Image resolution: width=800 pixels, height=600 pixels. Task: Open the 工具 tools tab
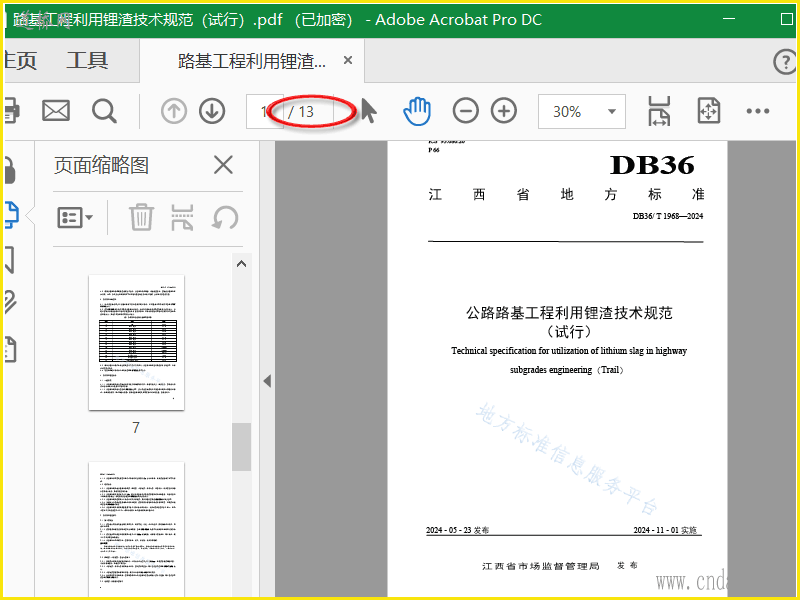(x=87, y=61)
